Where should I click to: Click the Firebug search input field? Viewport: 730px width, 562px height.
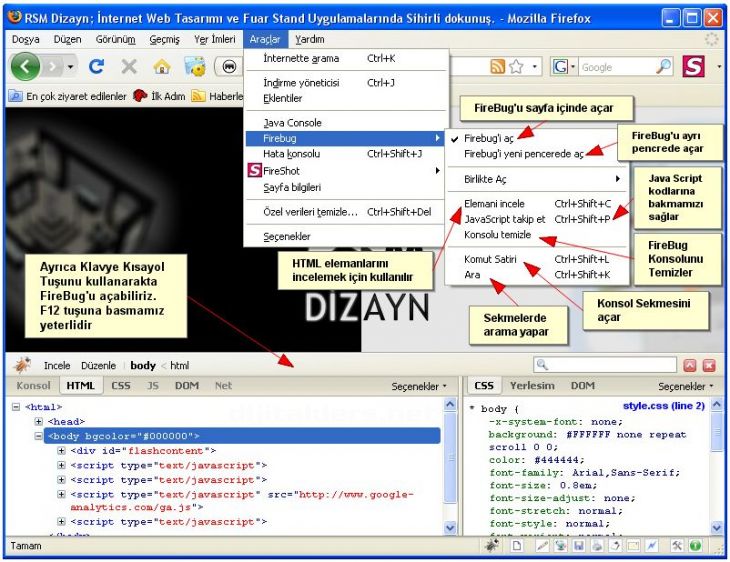[x=605, y=365]
